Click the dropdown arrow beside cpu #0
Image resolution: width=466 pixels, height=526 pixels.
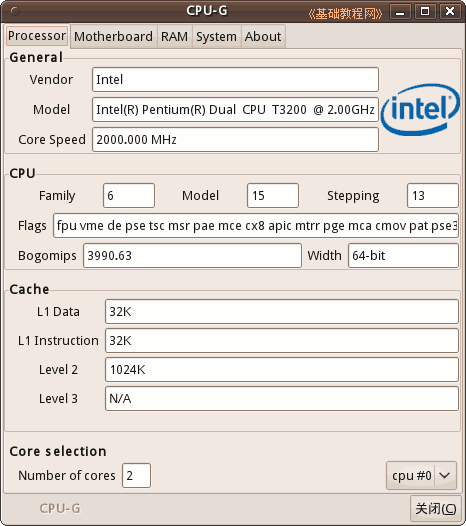(x=445, y=476)
